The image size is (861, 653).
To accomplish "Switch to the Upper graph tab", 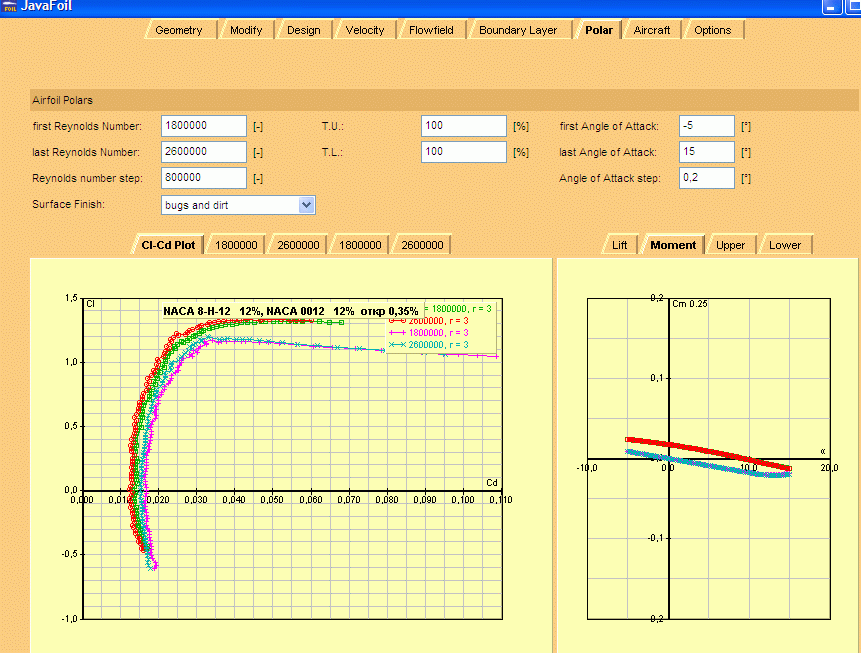I will pos(730,245).
